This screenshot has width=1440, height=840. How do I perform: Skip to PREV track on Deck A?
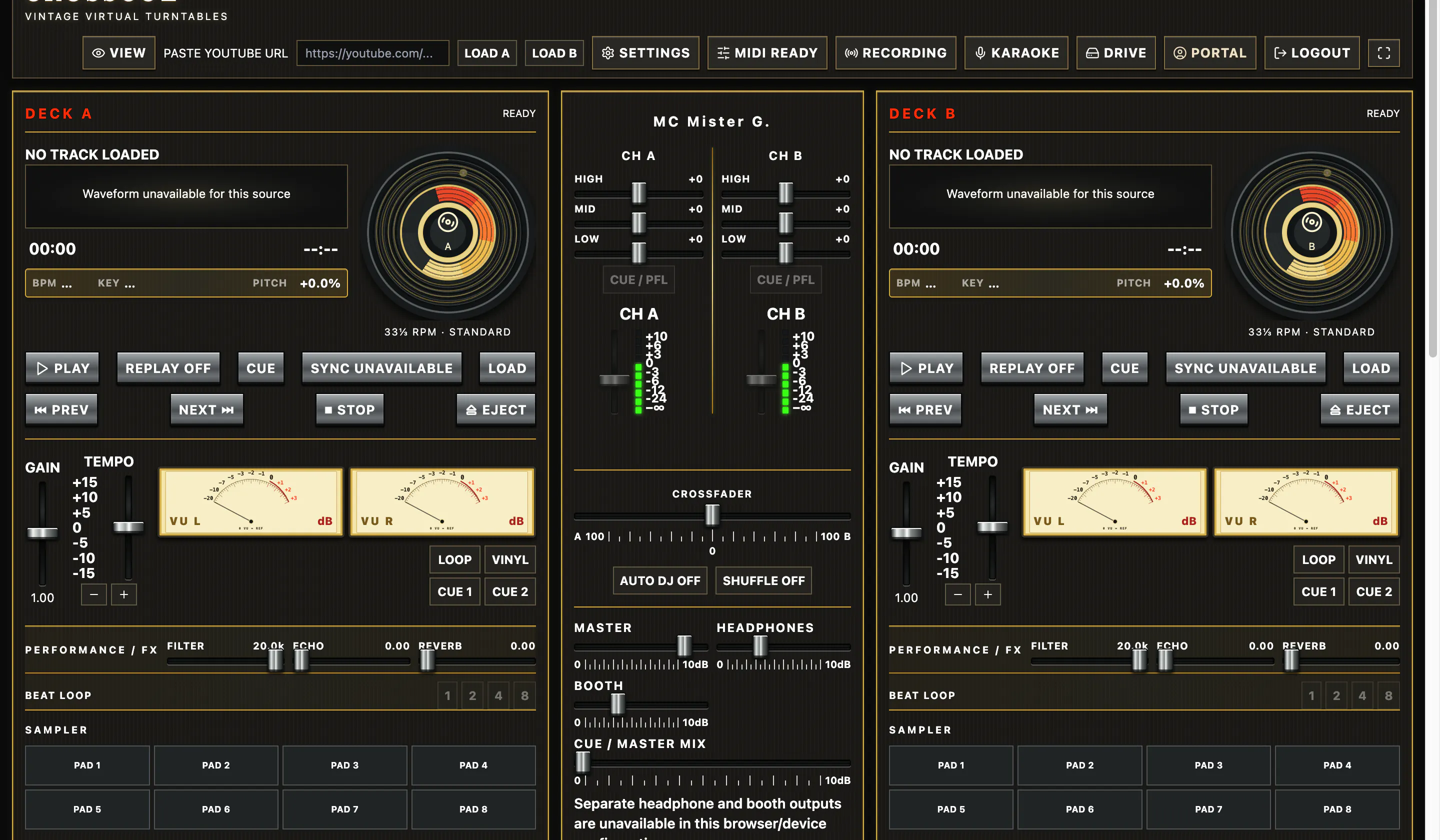pos(61,409)
